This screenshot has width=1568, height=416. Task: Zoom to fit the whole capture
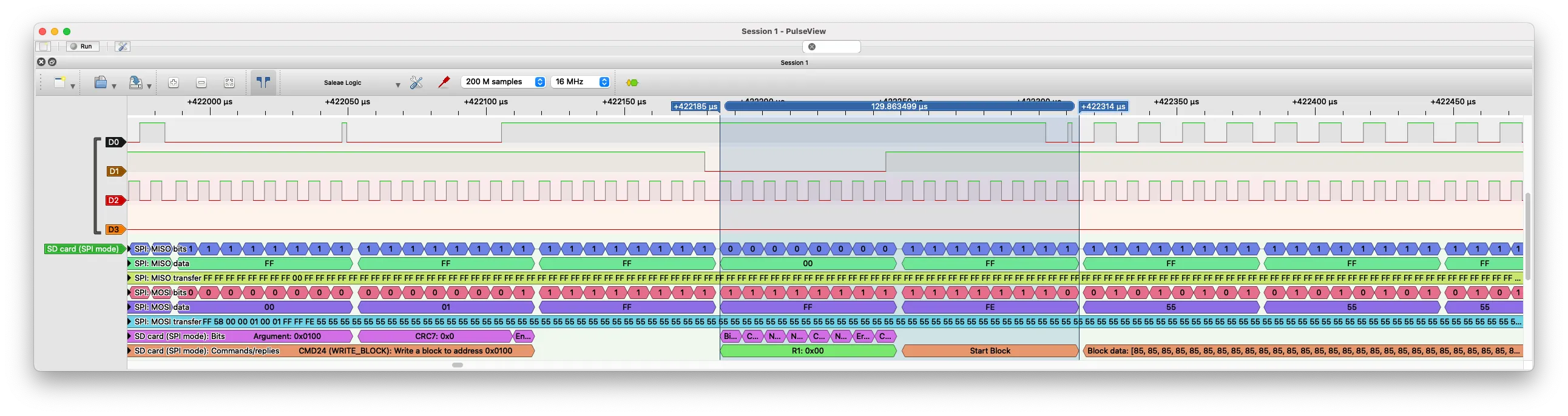click(x=229, y=82)
